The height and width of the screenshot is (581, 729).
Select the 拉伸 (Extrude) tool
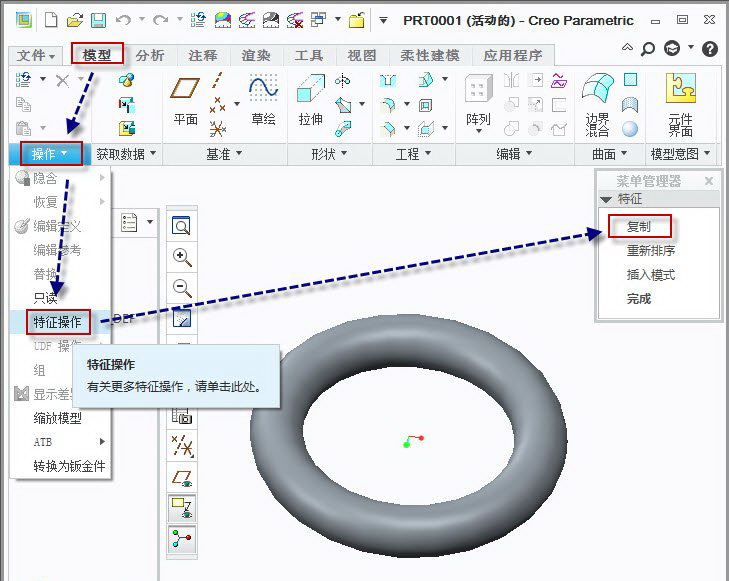[310, 100]
